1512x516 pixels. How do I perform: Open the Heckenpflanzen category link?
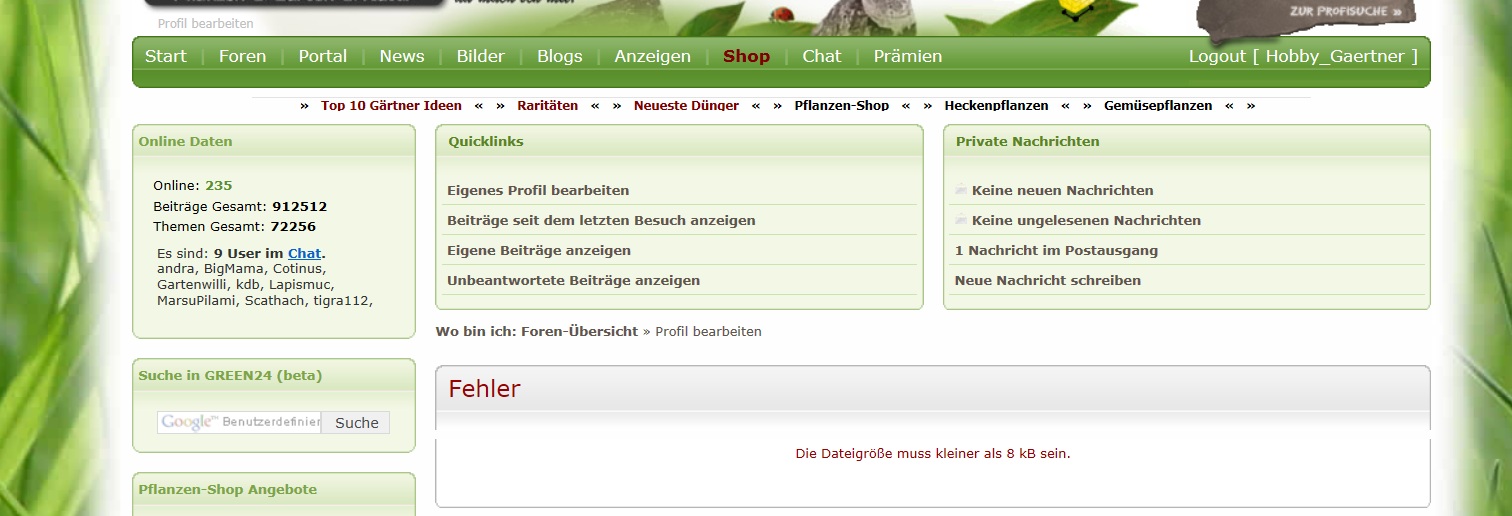pyautogui.click(x=996, y=105)
